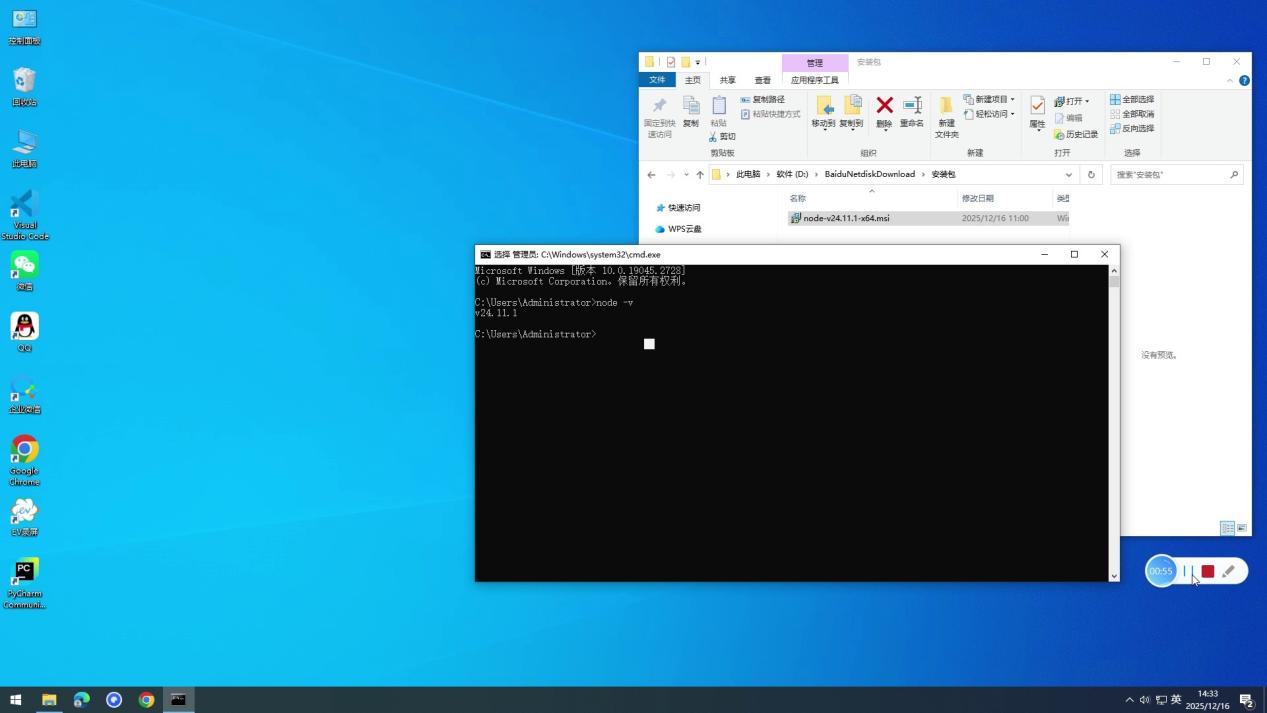
Task: Launch Google Chrome from the taskbar
Action: tap(146, 699)
